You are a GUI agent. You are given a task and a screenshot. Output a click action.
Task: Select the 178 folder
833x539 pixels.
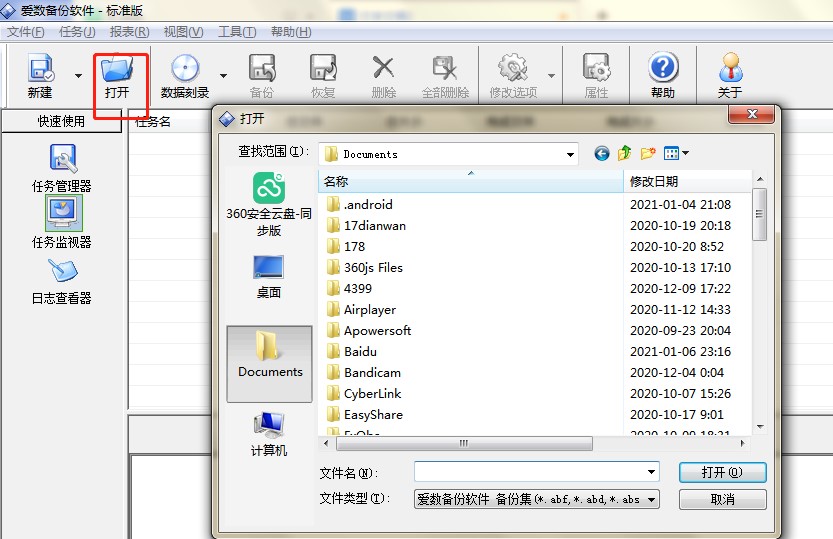[354, 246]
